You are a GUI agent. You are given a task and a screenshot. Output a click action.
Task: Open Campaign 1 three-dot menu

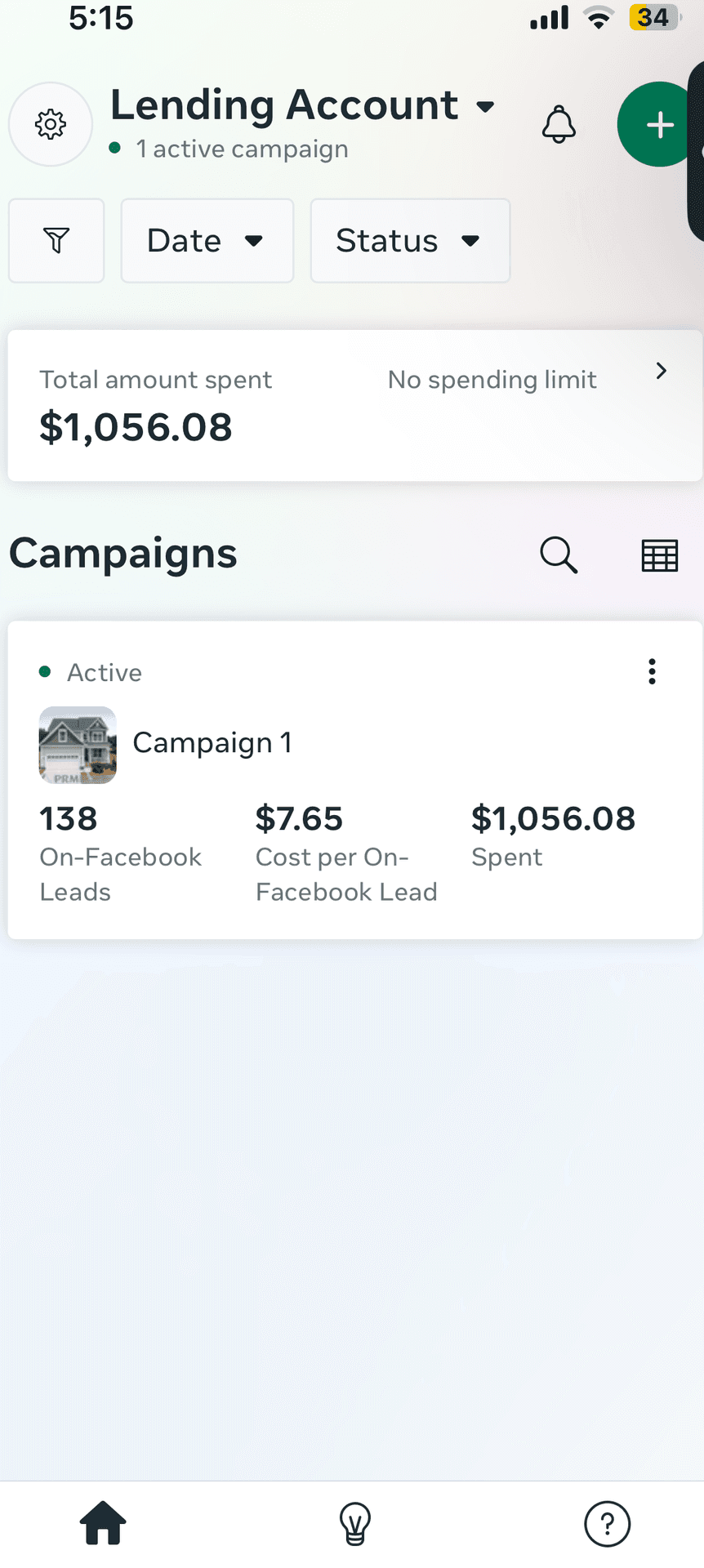[652, 671]
